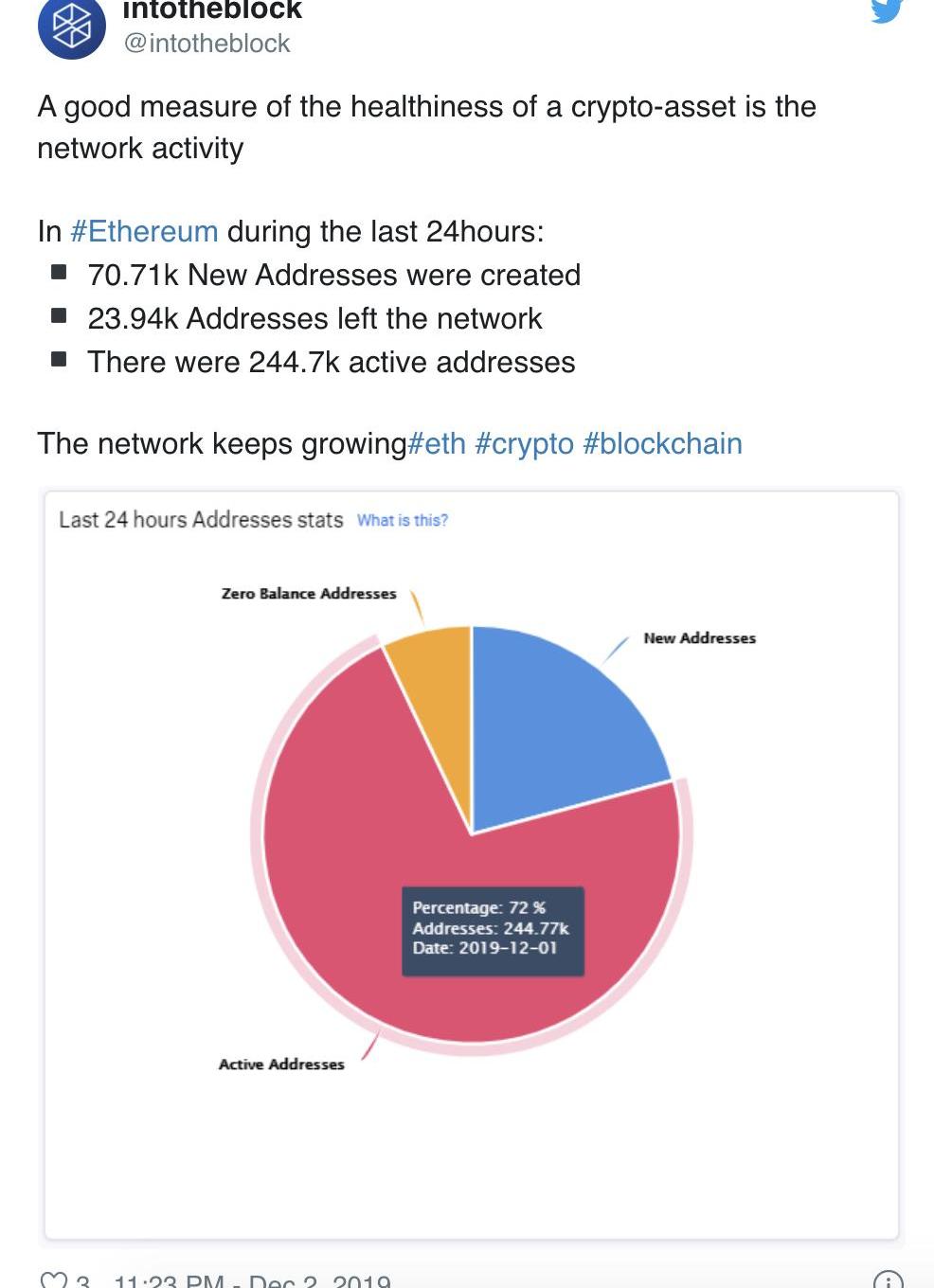This screenshot has height=1288, width=934.
Task: Click the Zero Balance Addresses chart label
Action: coord(309,594)
